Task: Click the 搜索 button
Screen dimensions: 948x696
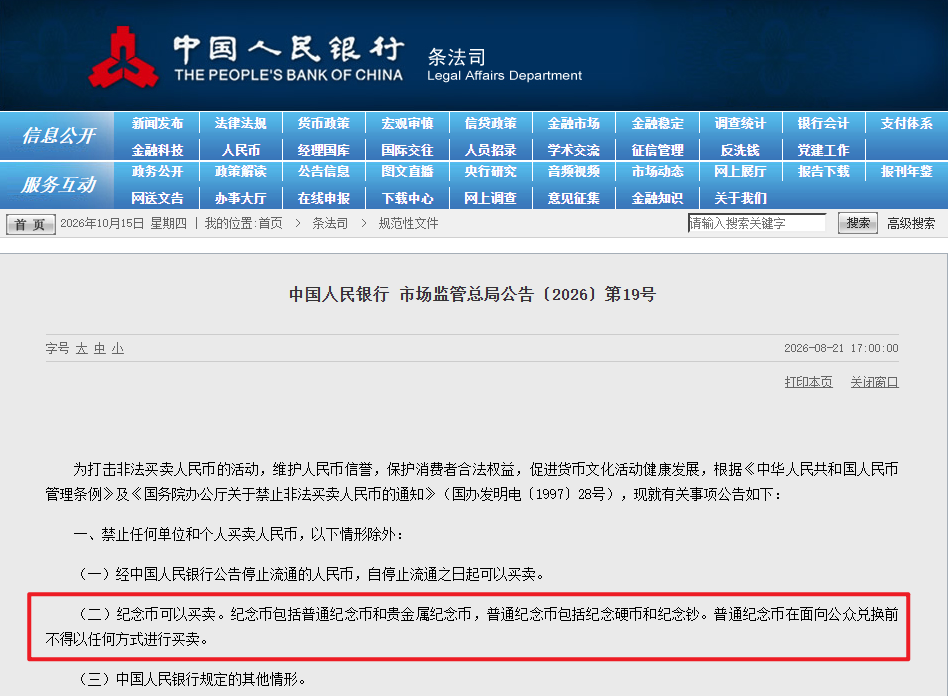Action: click(x=858, y=223)
